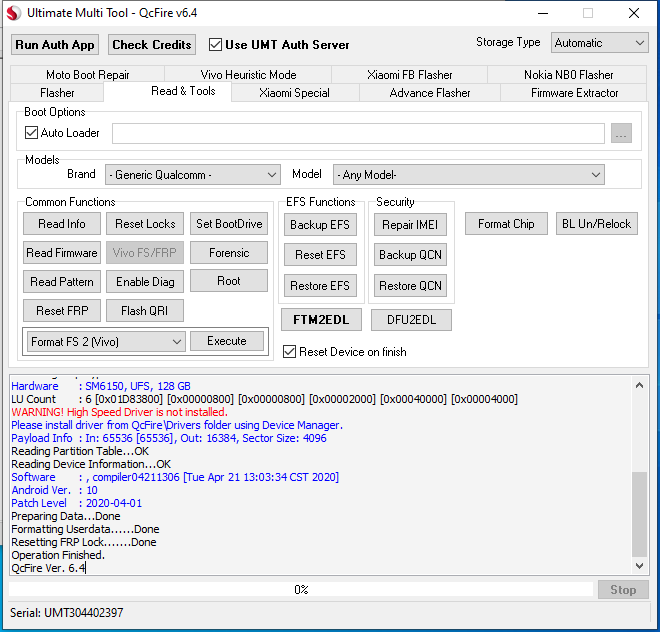The image size is (660, 632).
Task: Click the Hardware SM6150 log line
Action: click(x=101, y=386)
